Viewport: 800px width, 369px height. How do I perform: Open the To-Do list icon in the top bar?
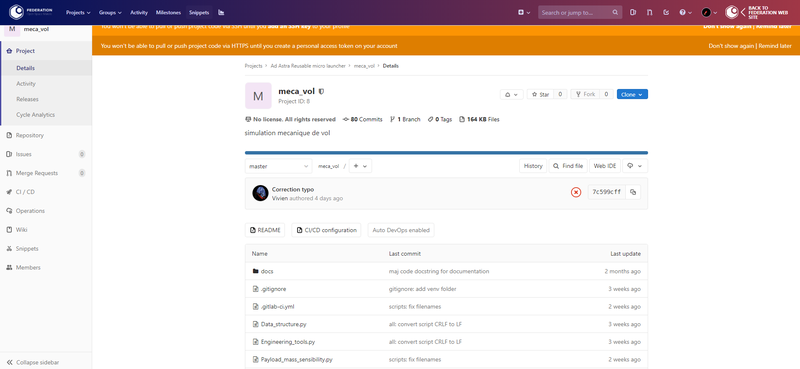coord(666,12)
